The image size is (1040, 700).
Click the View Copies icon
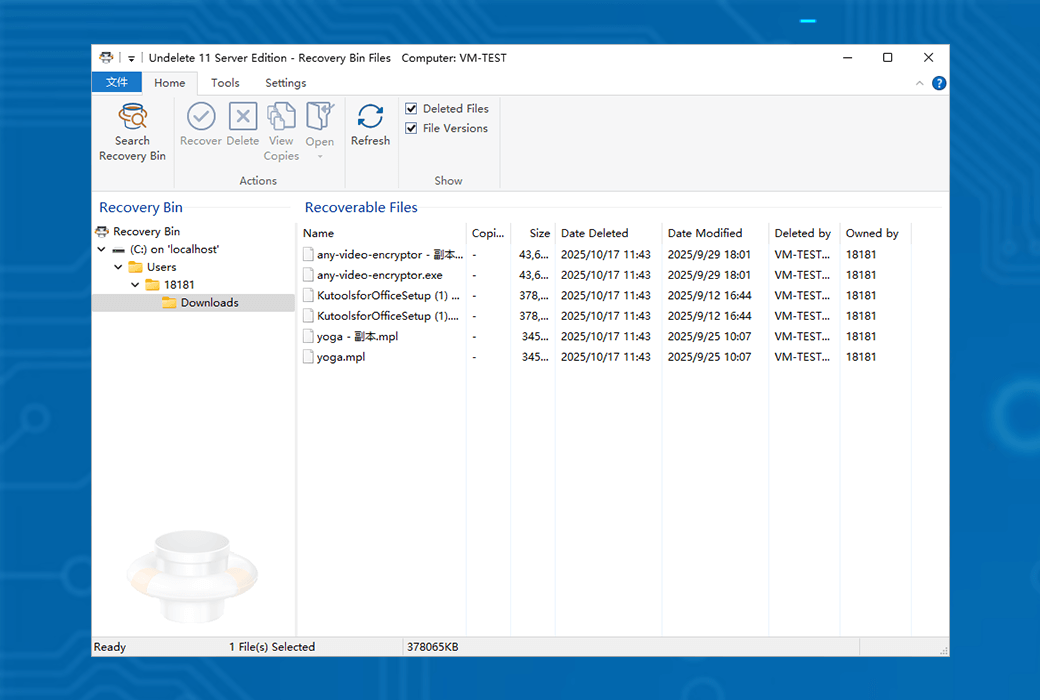(x=281, y=117)
